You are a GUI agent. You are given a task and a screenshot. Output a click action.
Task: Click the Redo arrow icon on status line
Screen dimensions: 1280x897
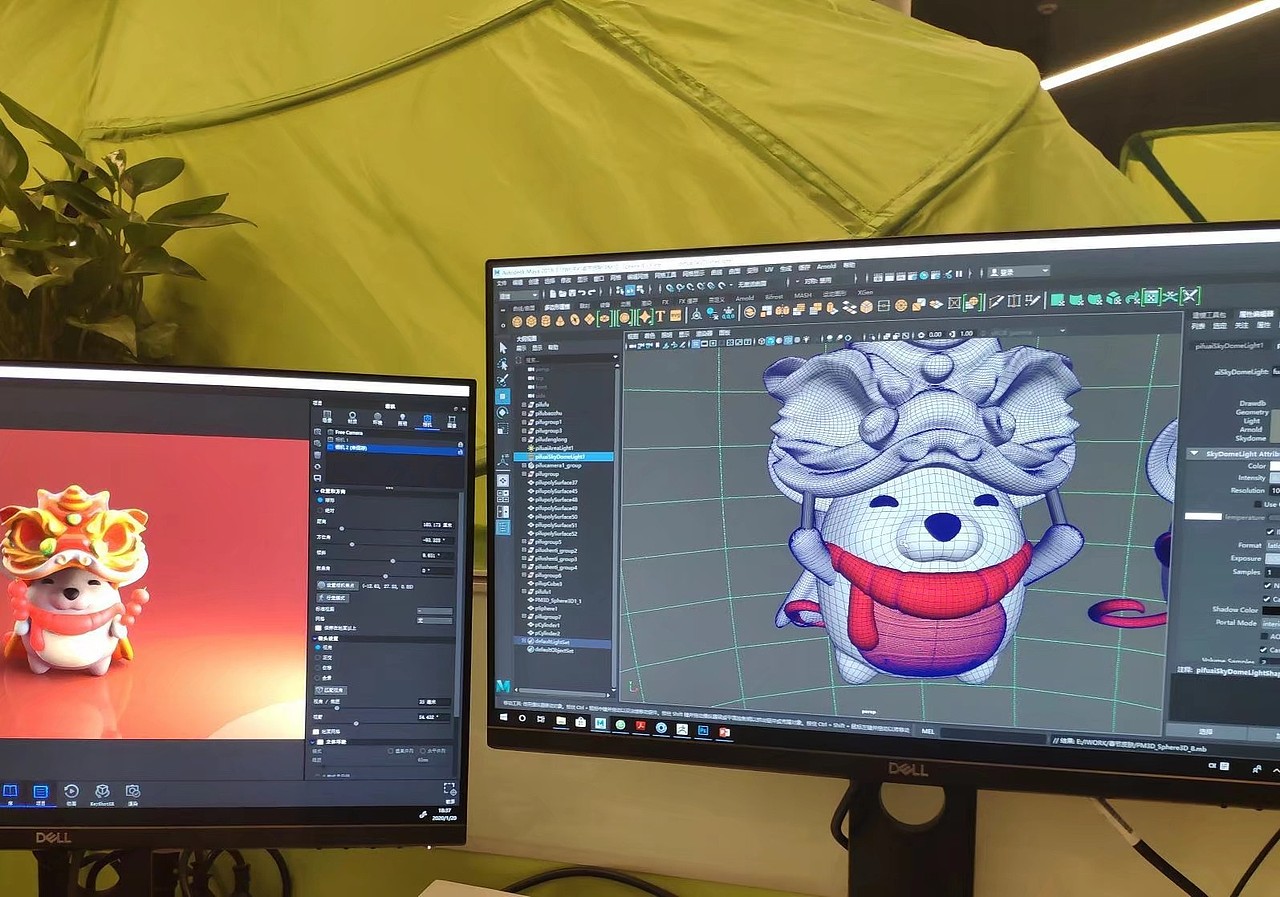tap(591, 293)
